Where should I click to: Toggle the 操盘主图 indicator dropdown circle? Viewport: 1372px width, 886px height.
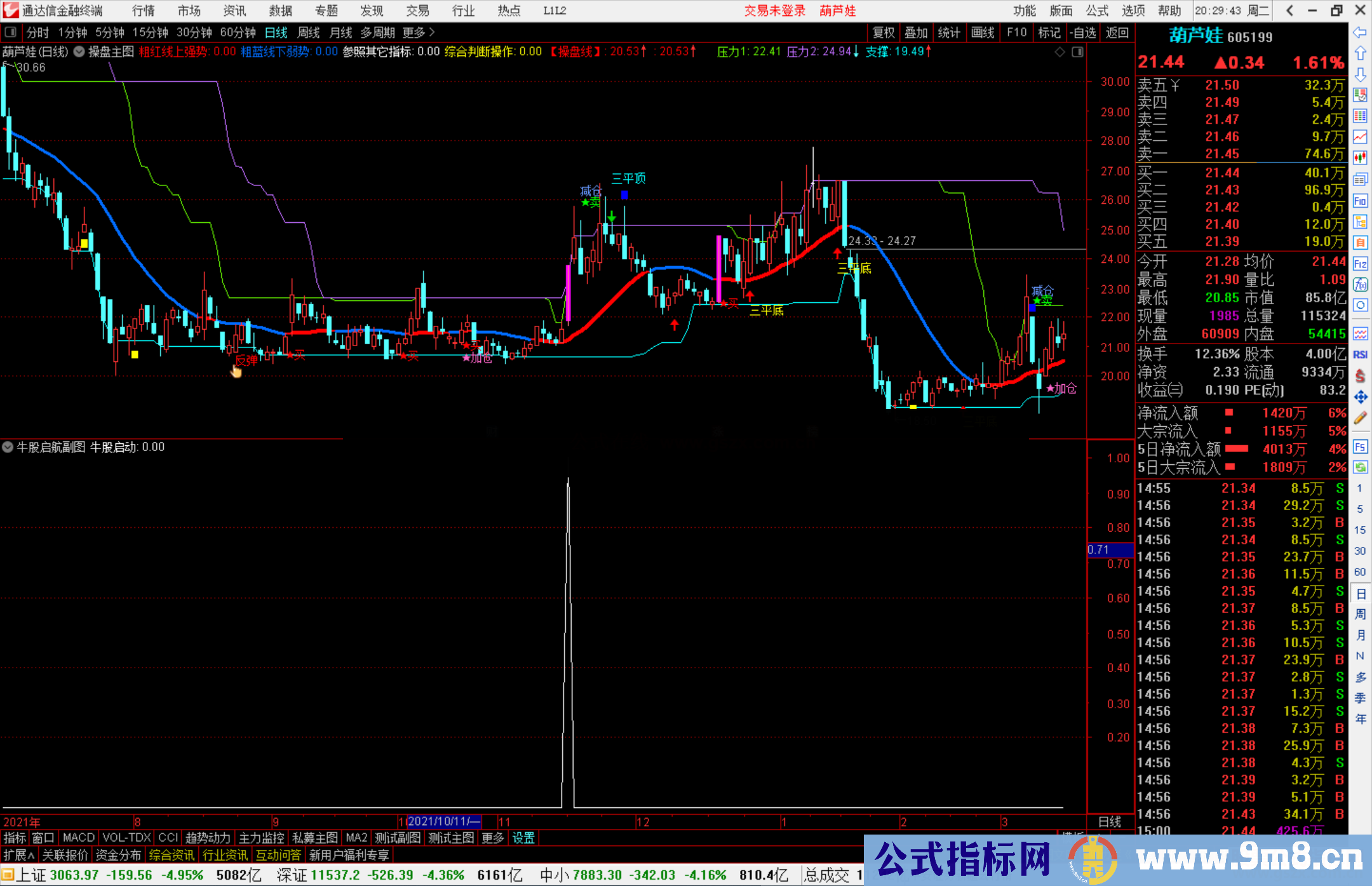pyautogui.click(x=79, y=52)
